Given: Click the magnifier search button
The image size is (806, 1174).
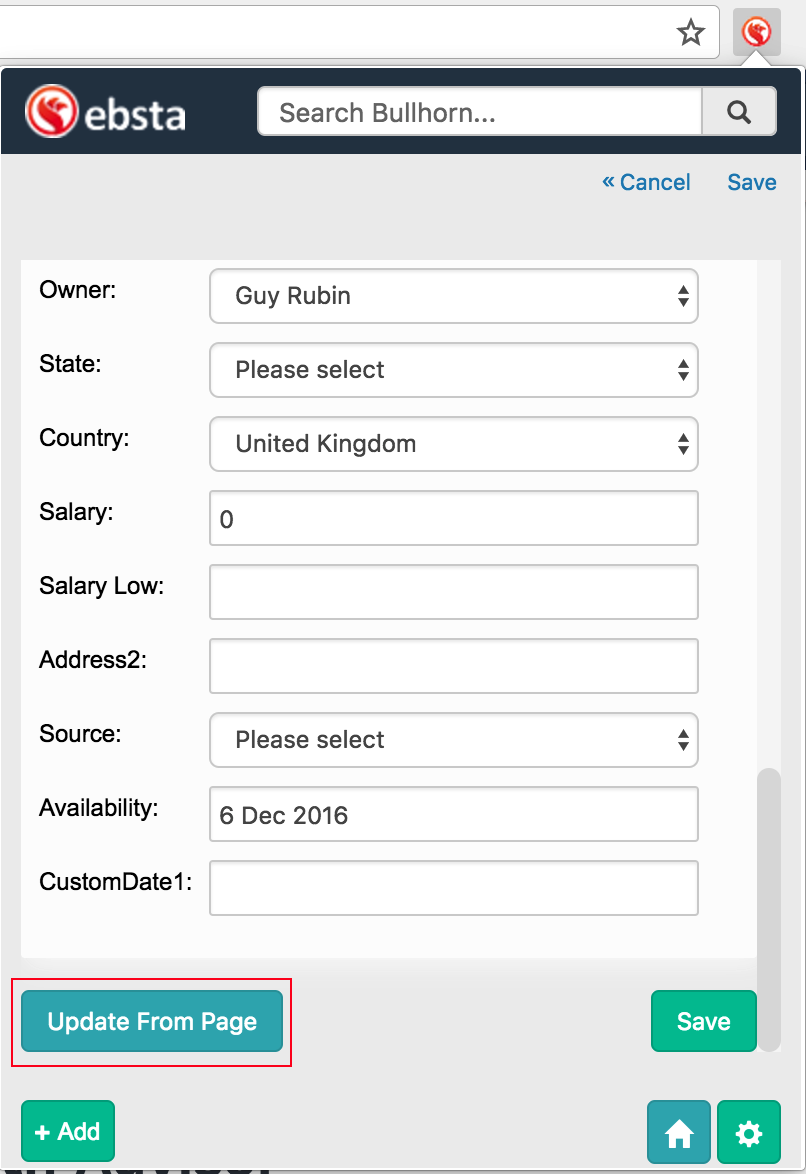Looking at the screenshot, I should click(x=739, y=112).
